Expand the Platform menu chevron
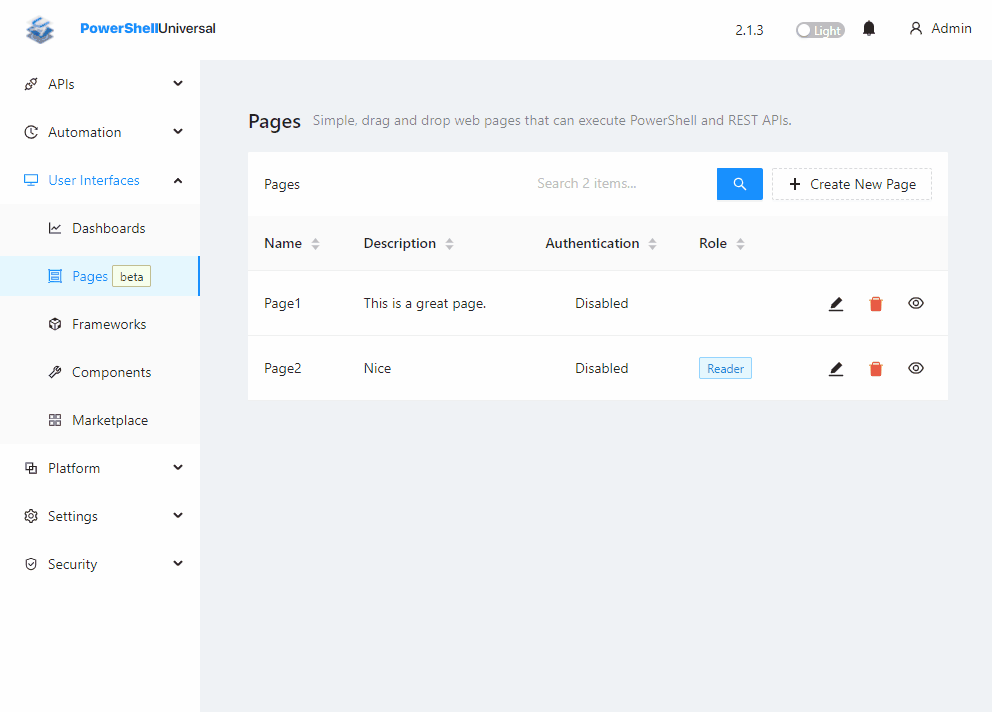Image resolution: width=992 pixels, height=712 pixels. pos(178,468)
